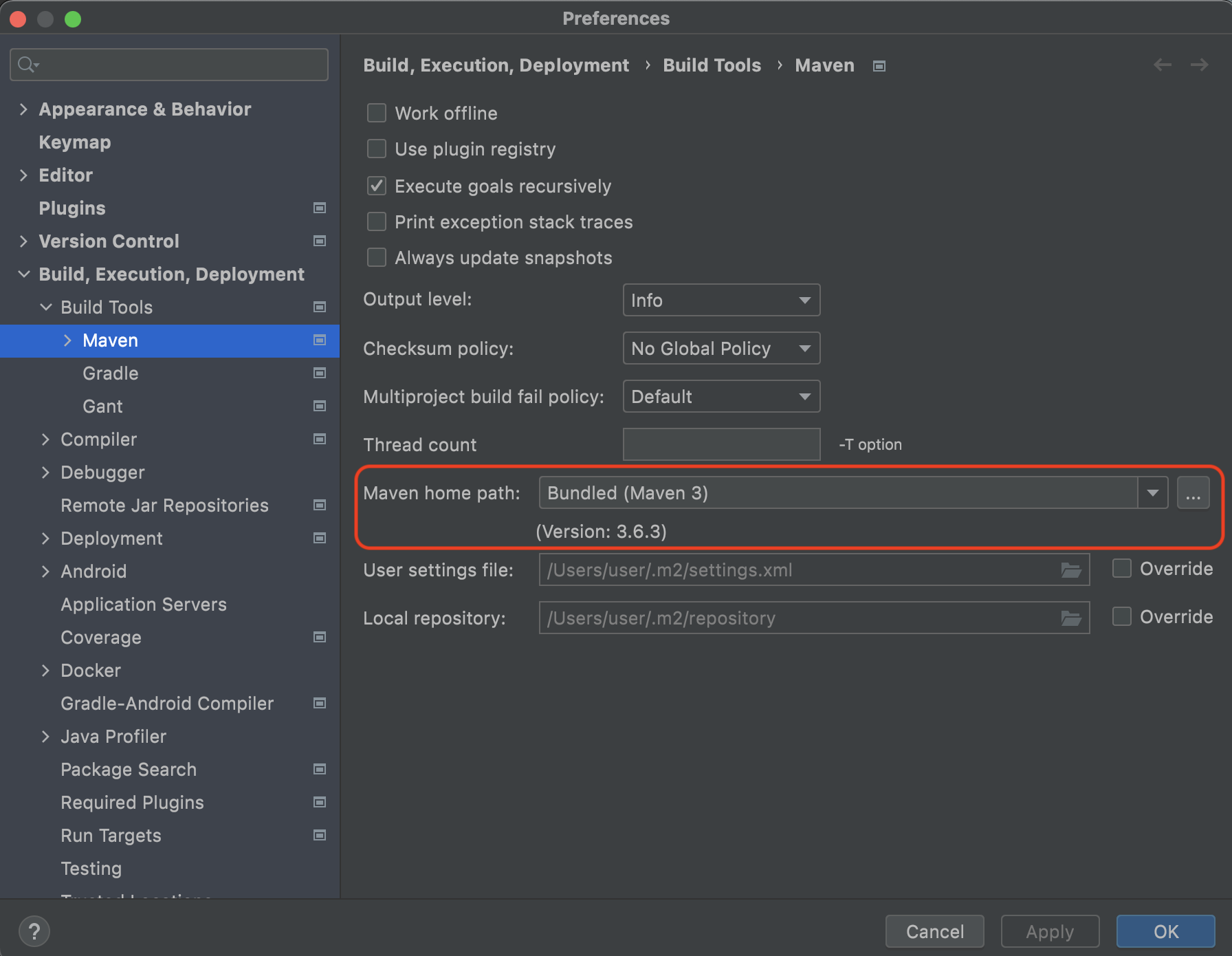The image size is (1232, 956).
Task: Click the project-level icon beside Coverage
Action: 320,637
